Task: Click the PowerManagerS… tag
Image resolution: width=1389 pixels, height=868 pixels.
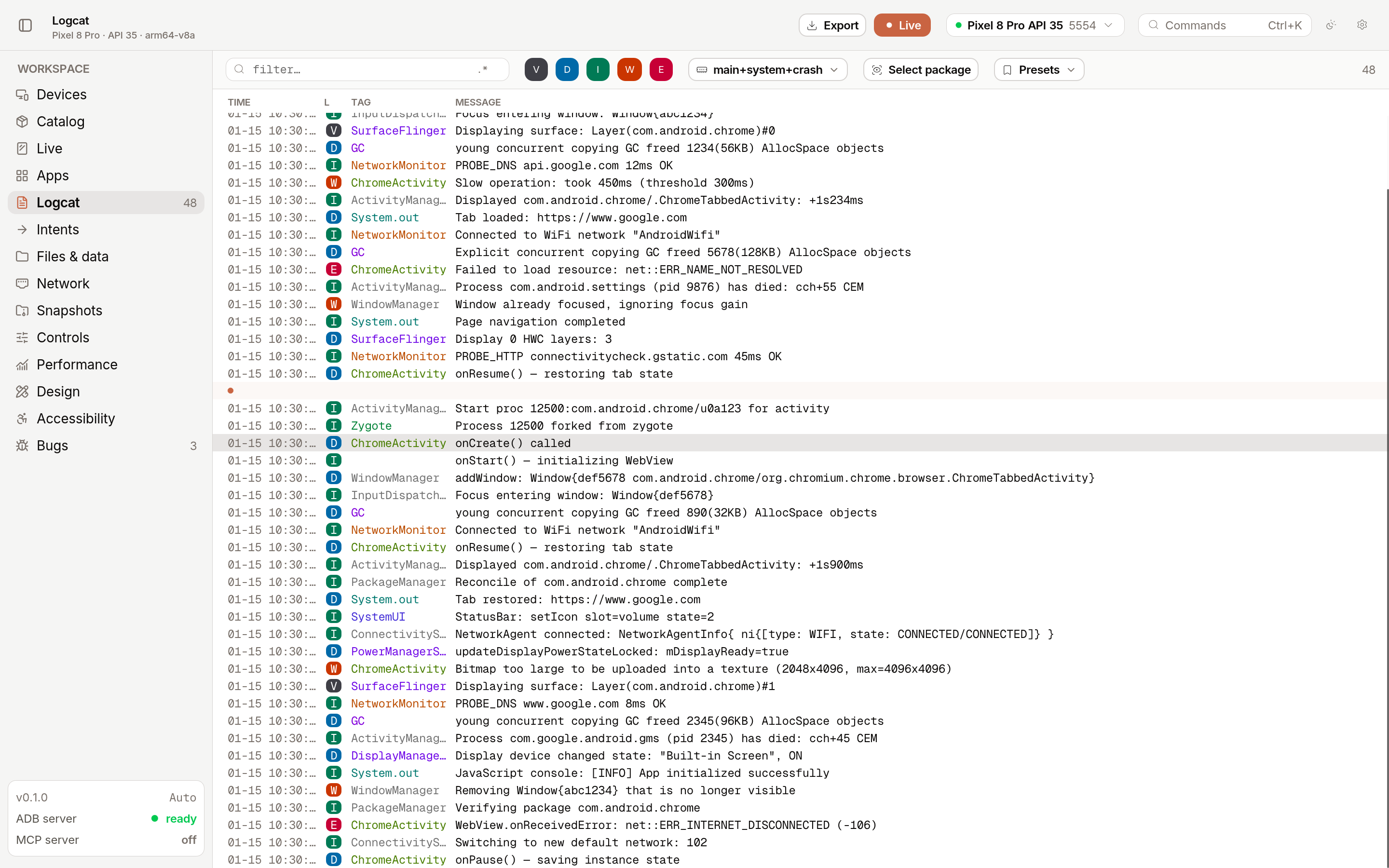Action: pos(398,651)
